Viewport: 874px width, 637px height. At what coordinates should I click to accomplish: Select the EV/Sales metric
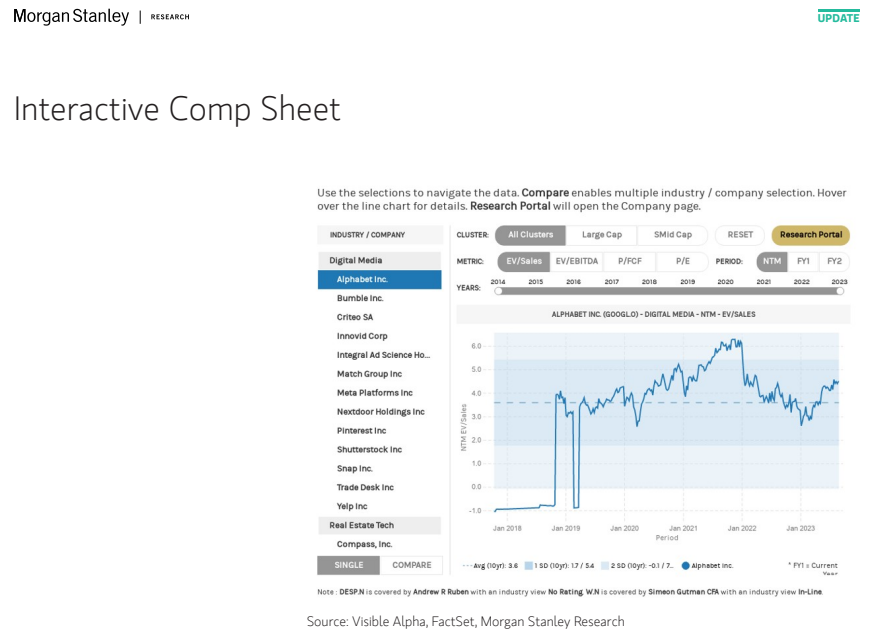click(x=524, y=261)
